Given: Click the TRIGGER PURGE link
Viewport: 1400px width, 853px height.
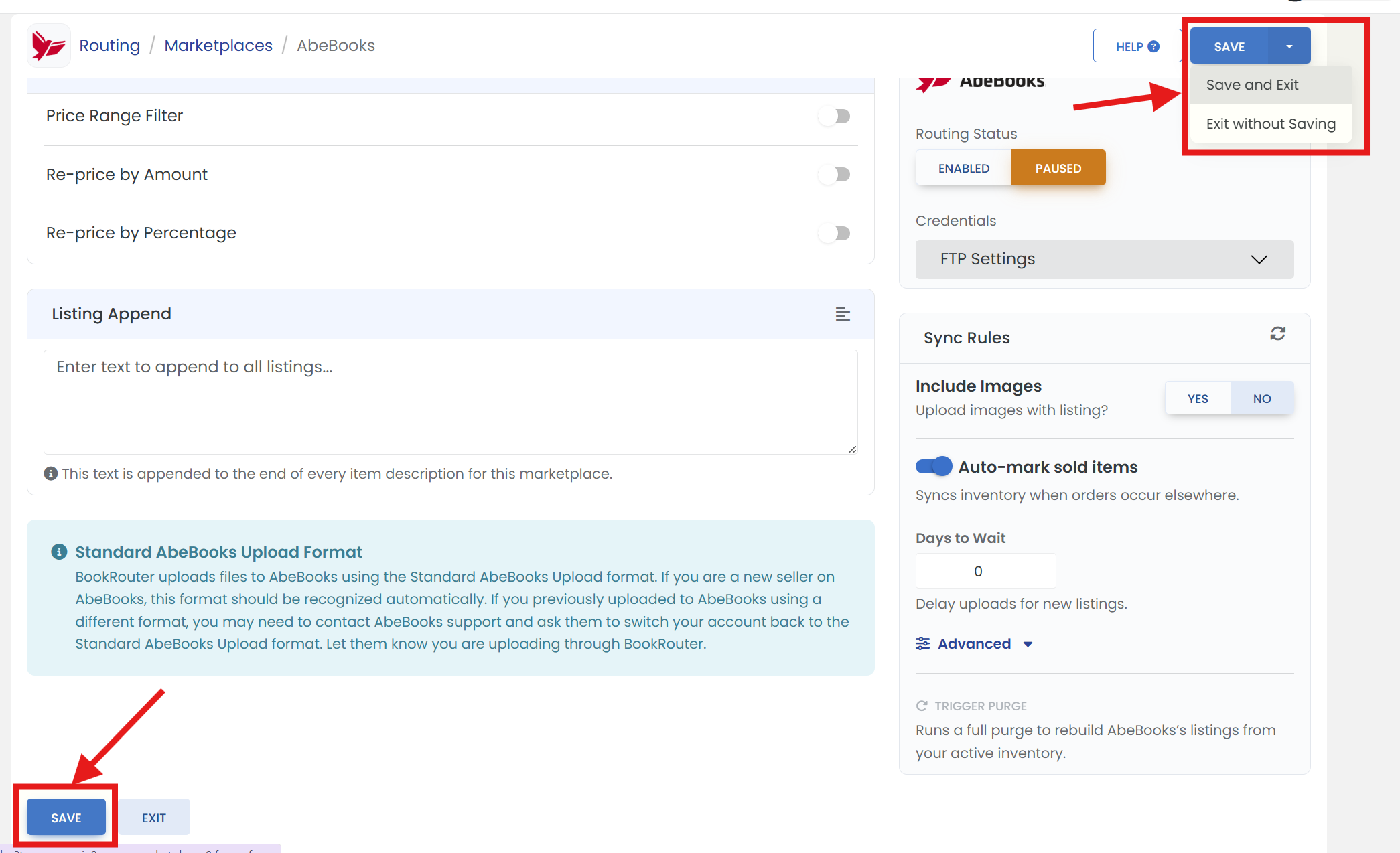Looking at the screenshot, I should (971, 706).
